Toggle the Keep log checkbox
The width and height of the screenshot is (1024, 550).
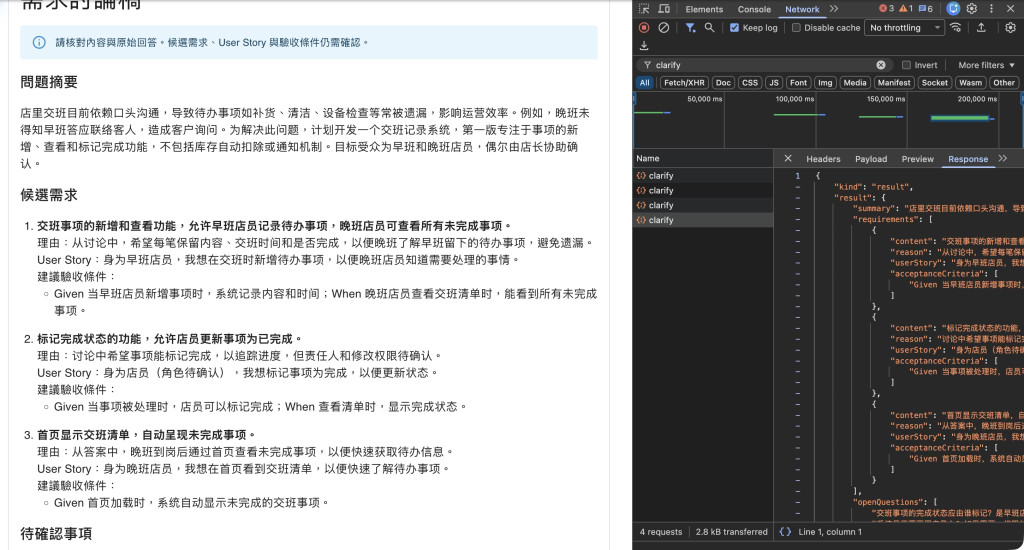(x=735, y=27)
